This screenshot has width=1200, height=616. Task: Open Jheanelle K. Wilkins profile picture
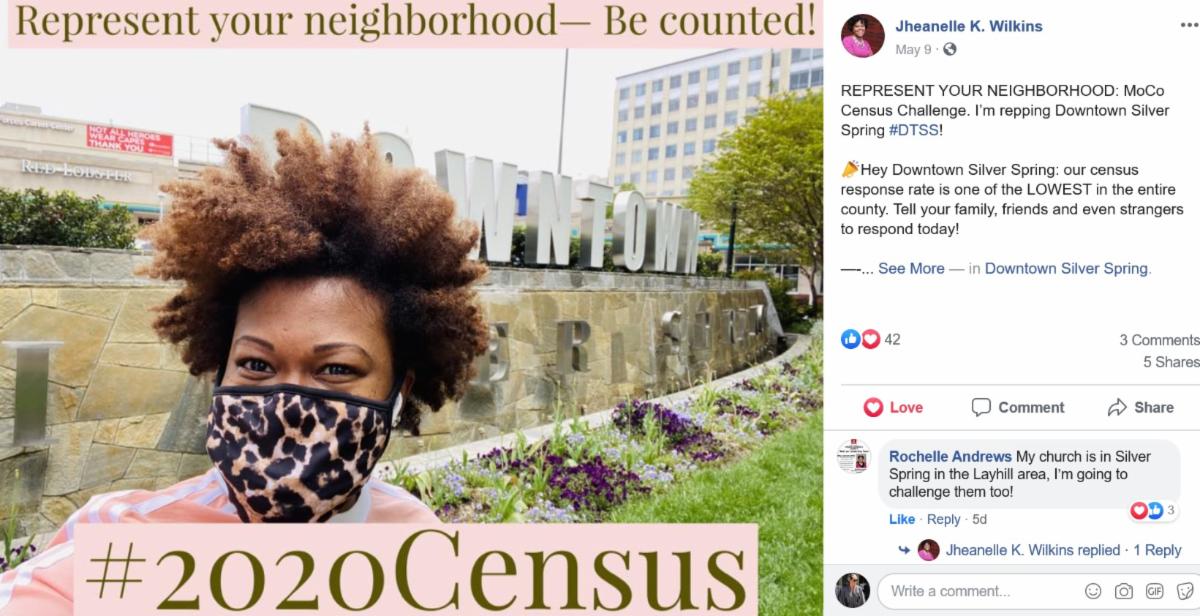(862, 35)
